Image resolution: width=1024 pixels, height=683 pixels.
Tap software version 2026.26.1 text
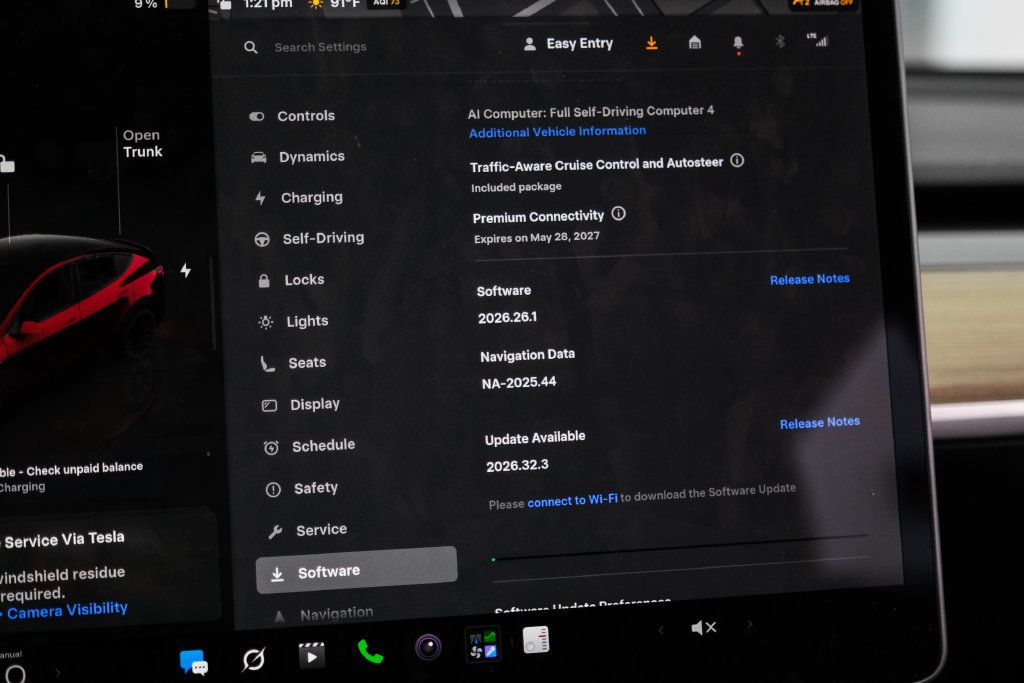[507, 318]
